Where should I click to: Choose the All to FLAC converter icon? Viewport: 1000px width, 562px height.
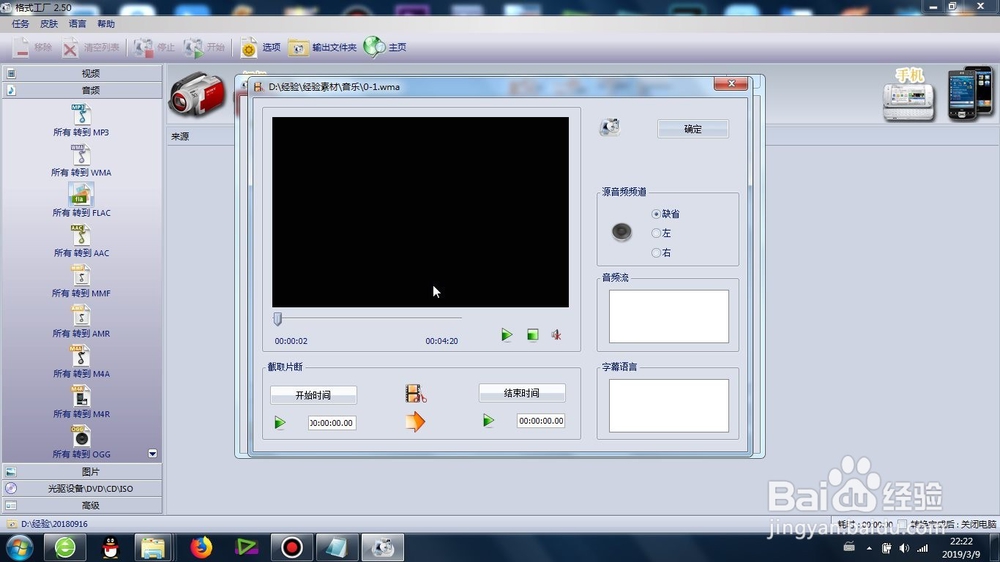[x=81, y=195]
